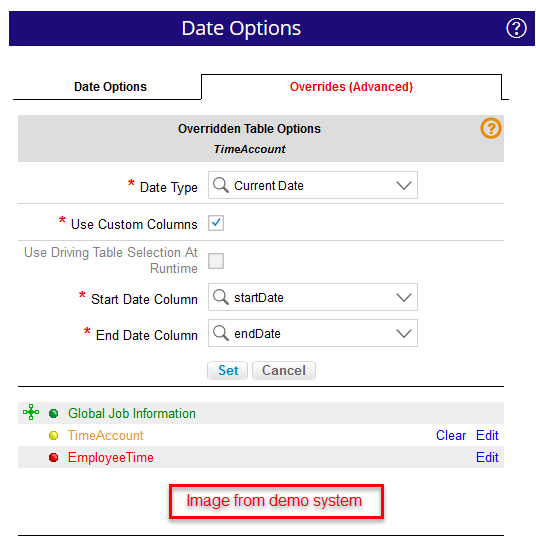Screen dimensions: 536x536
Task: Click the Set button
Action: click(x=228, y=371)
